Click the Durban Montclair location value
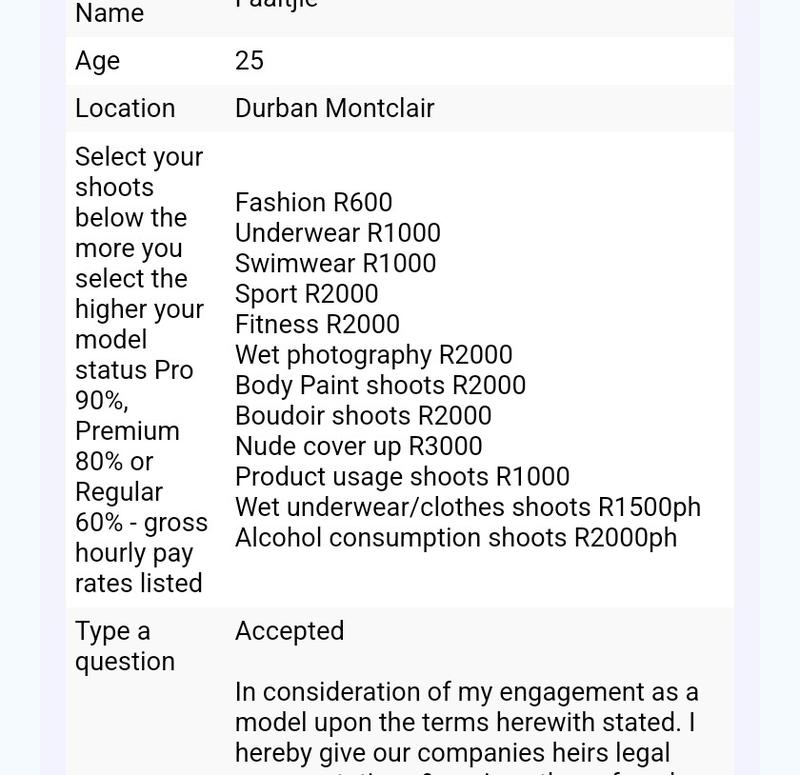800x775 pixels. coord(334,109)
